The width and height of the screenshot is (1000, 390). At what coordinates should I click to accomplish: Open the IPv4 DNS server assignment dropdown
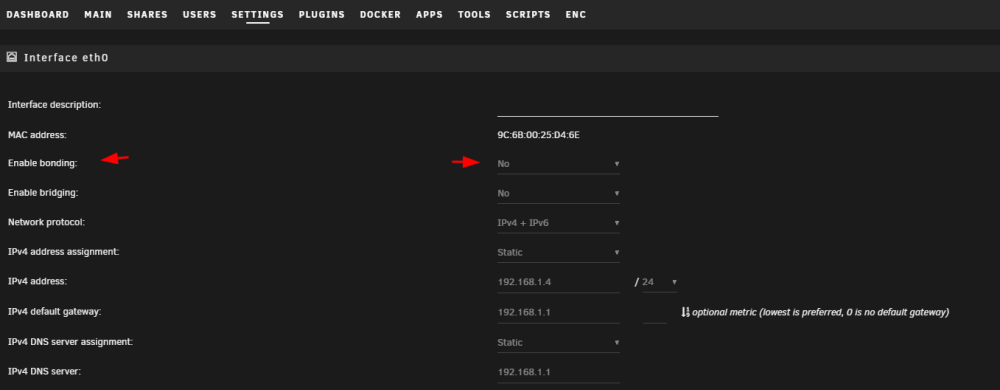point(559,342)
